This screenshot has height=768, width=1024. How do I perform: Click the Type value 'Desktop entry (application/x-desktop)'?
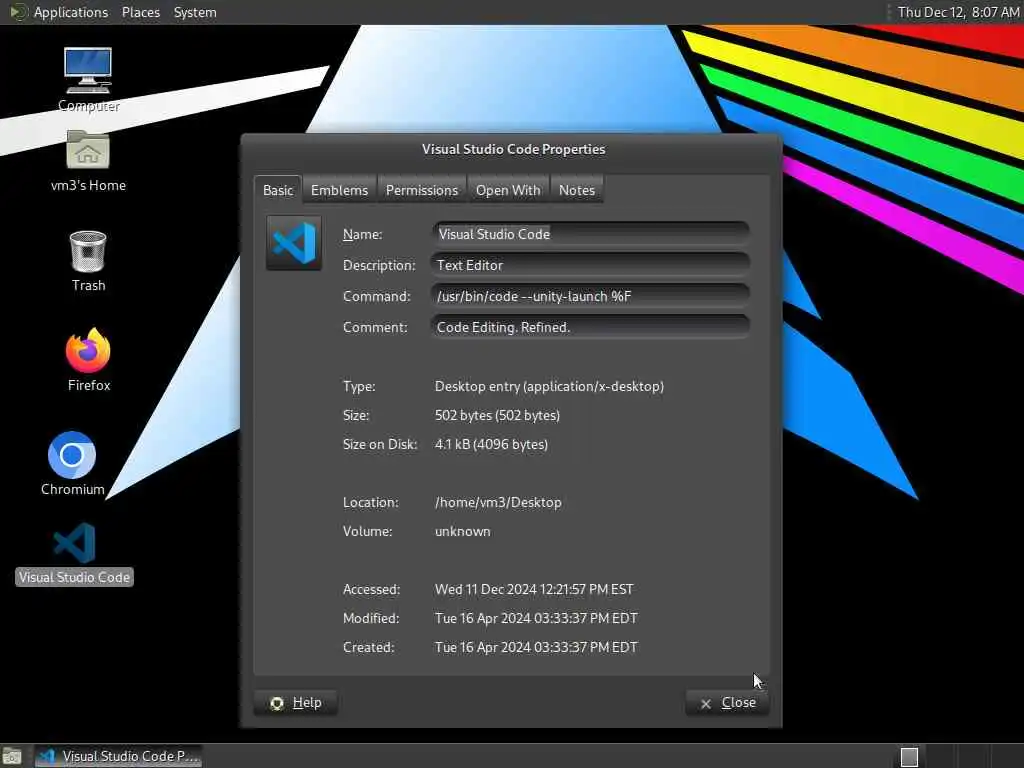tap(549, 386)
